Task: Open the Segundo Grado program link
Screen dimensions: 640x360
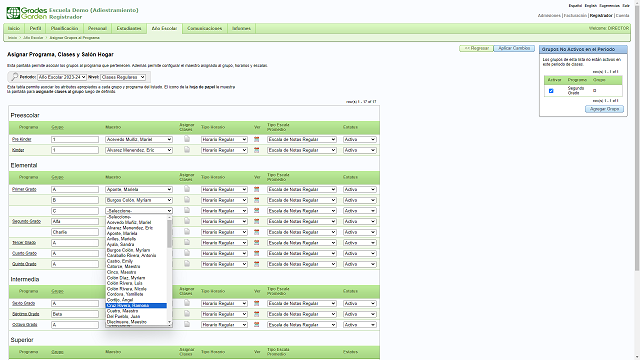Action: (x=27, y=221)
